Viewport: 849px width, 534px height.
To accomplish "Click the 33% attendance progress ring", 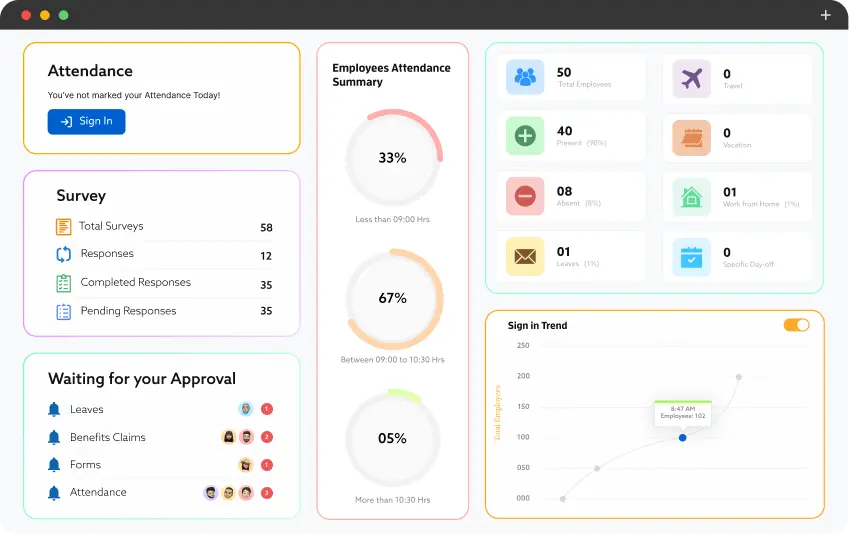I will coord(392,158).
